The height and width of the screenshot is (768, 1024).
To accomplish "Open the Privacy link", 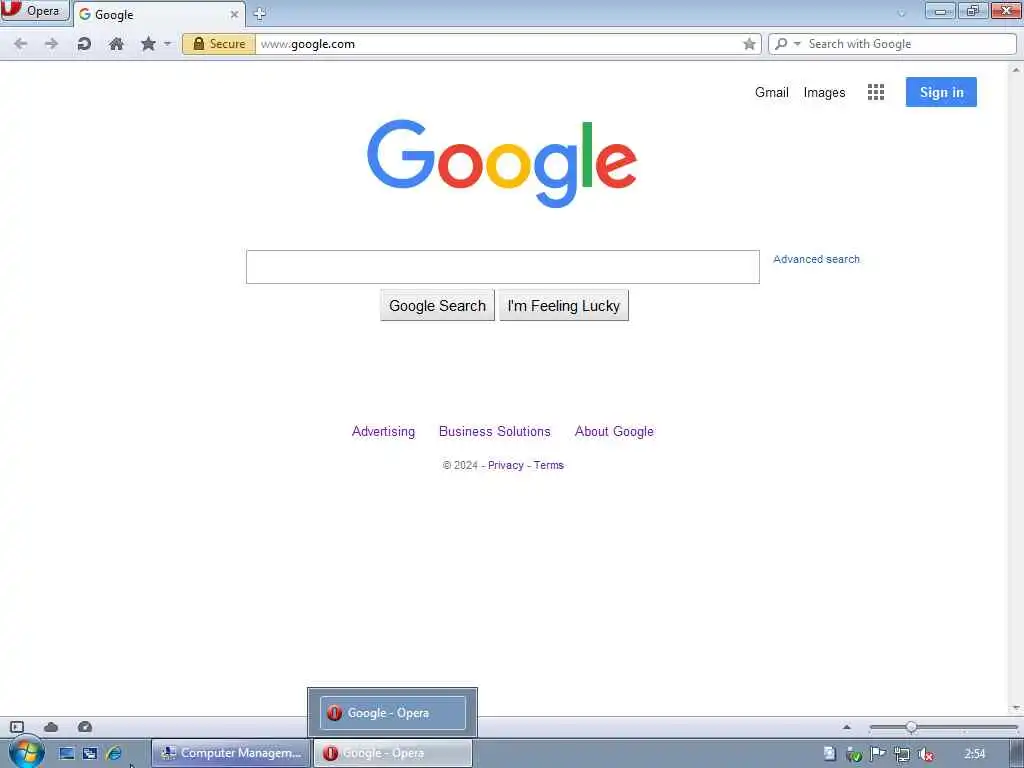I will (505, 465).
